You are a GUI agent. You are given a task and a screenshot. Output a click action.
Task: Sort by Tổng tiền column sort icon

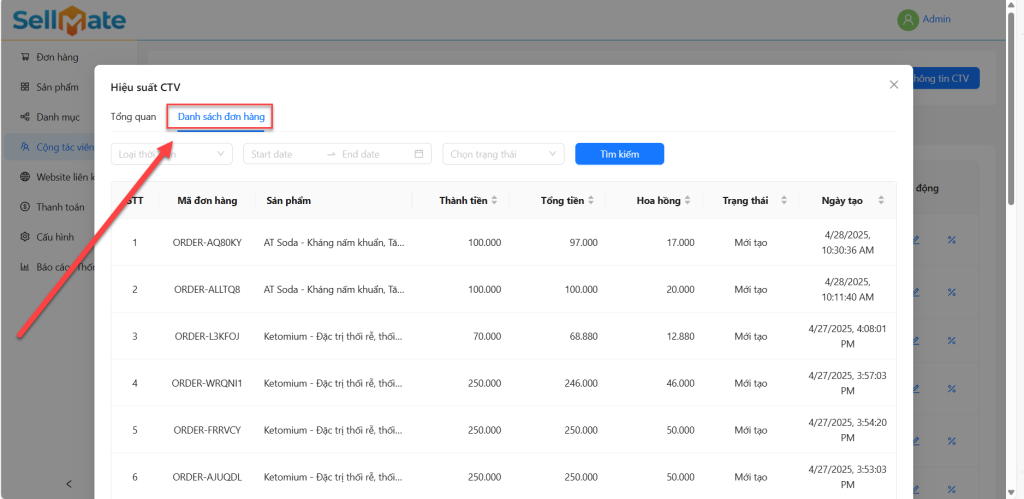pos(591,201)
